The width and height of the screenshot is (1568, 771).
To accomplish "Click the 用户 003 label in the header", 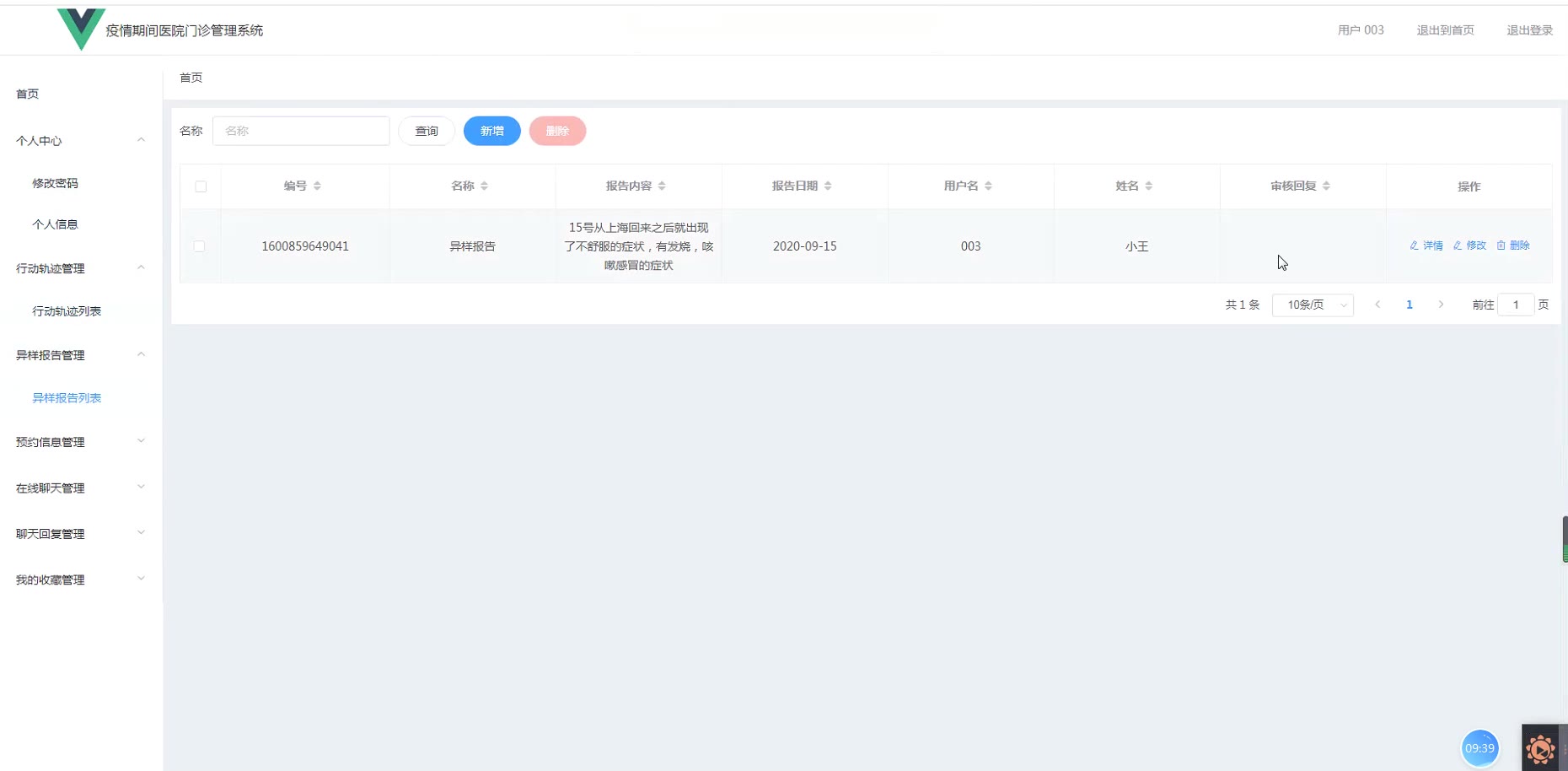I will pos(1361,30).
